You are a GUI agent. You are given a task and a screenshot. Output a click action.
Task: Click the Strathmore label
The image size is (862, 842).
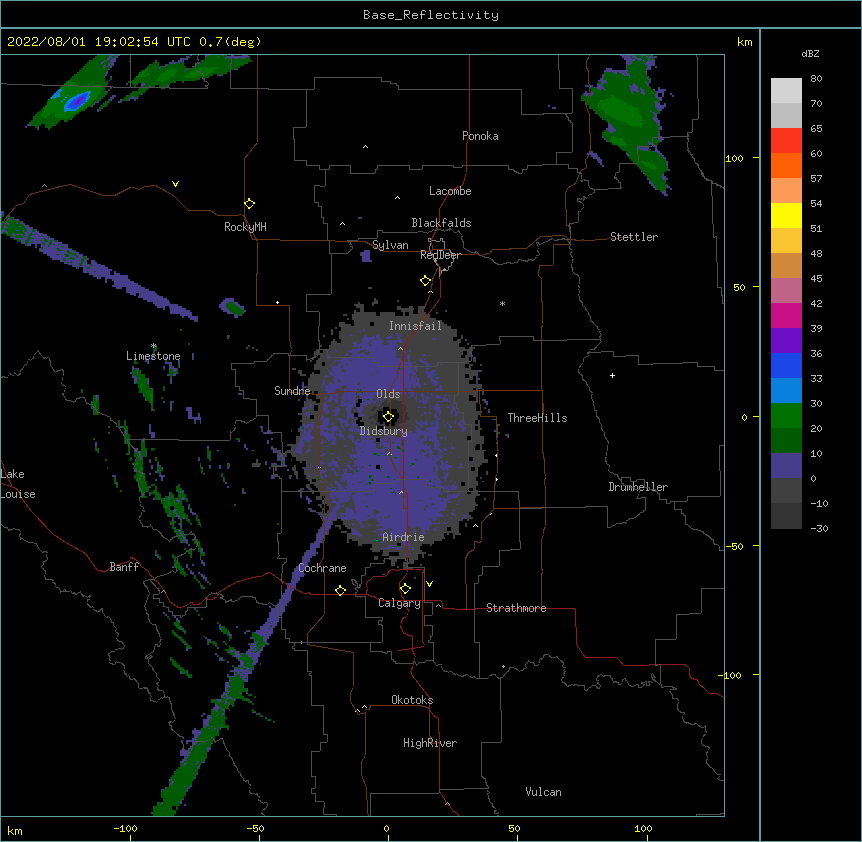click(x=516, y=608)
